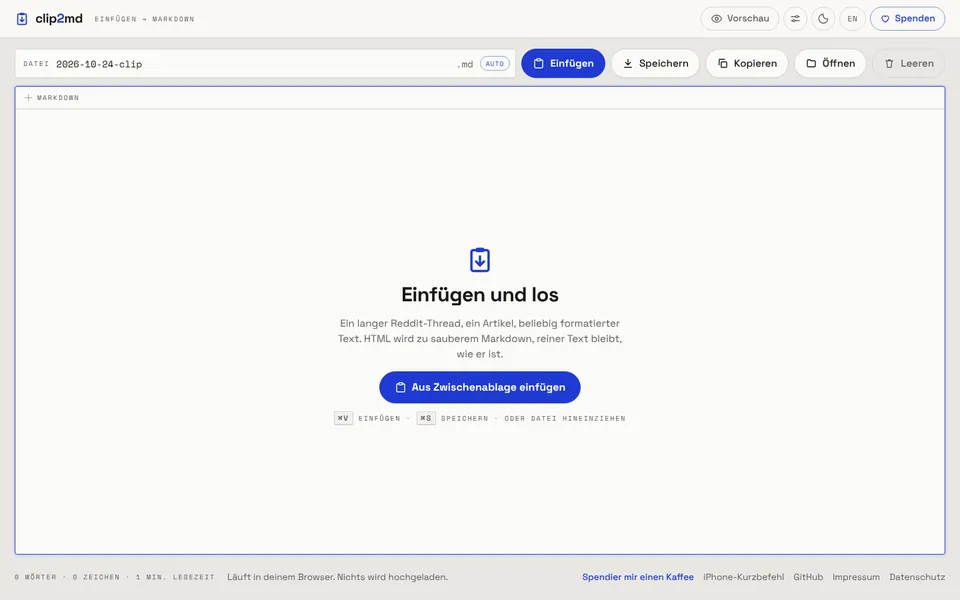Click the ⌘S shortcut key hint
The image size is (960, 600).
coord(426,418)
